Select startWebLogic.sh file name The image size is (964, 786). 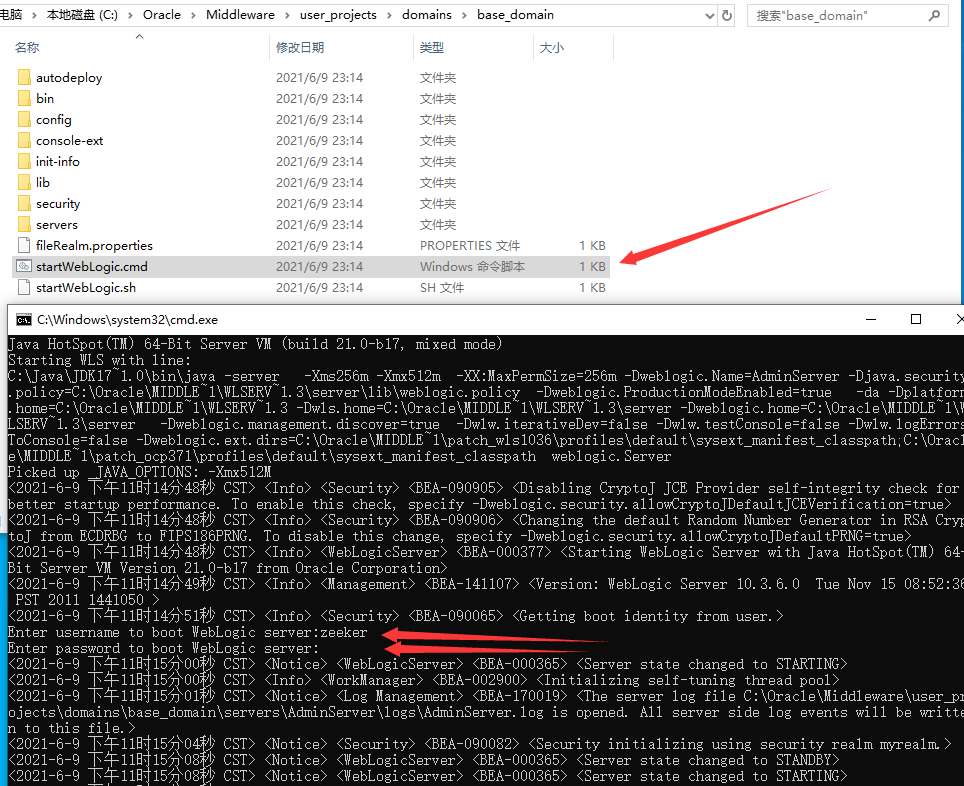coord(85,287)
